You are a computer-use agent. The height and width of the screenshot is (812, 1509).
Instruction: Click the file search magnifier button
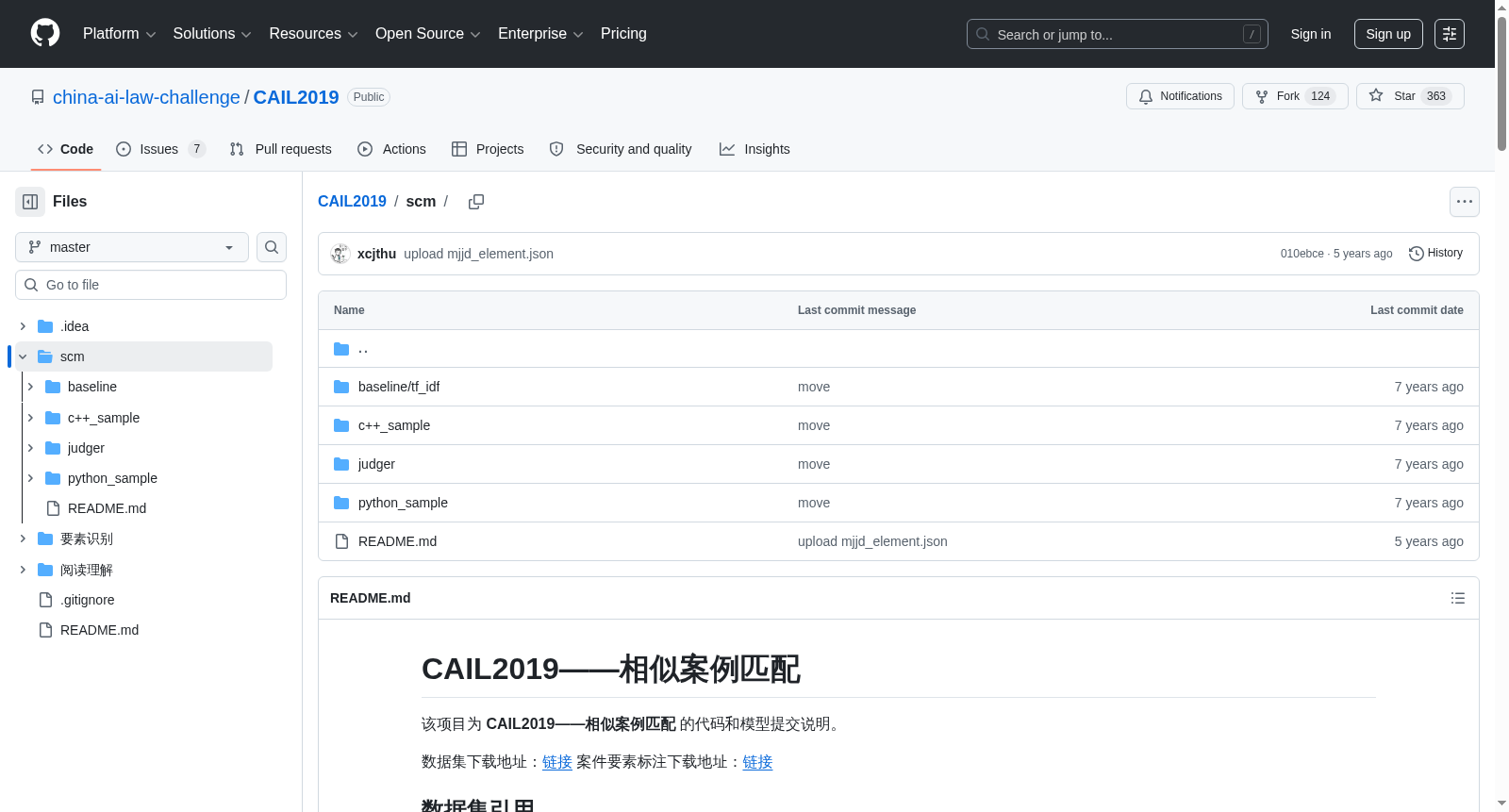[x=272, y=247]
